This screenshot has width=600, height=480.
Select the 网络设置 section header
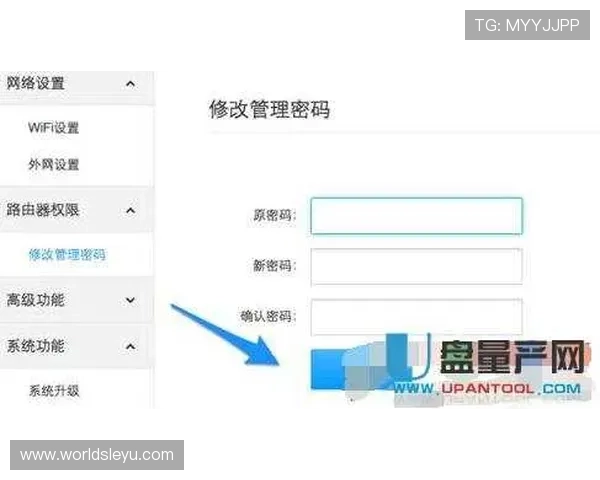click(x=77, y=88)
